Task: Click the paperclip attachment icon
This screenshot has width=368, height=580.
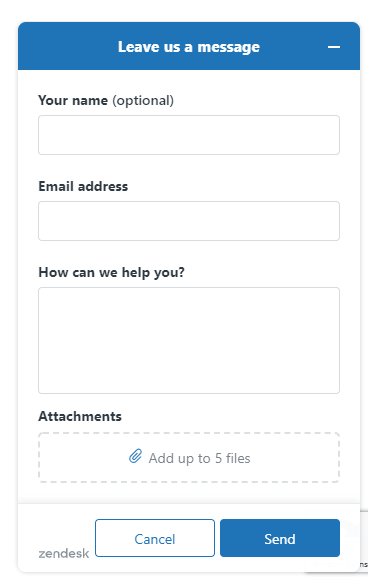Action: [x=135, y=456]
